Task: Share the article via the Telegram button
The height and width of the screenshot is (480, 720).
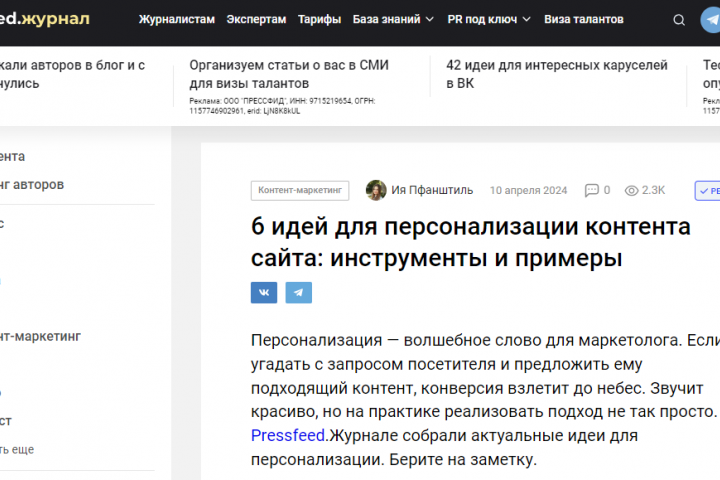Action: pyautogui.click(x=298, y=293)
